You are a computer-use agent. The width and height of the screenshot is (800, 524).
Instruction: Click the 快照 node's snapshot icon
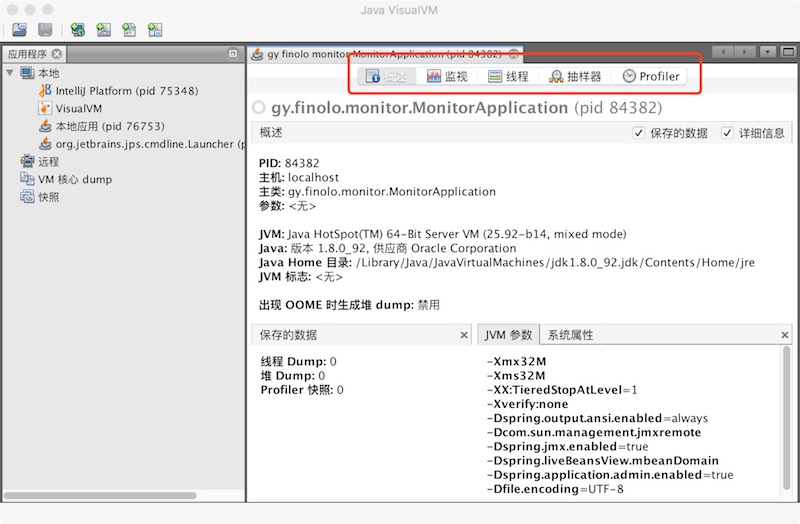[x=27, y=197]
